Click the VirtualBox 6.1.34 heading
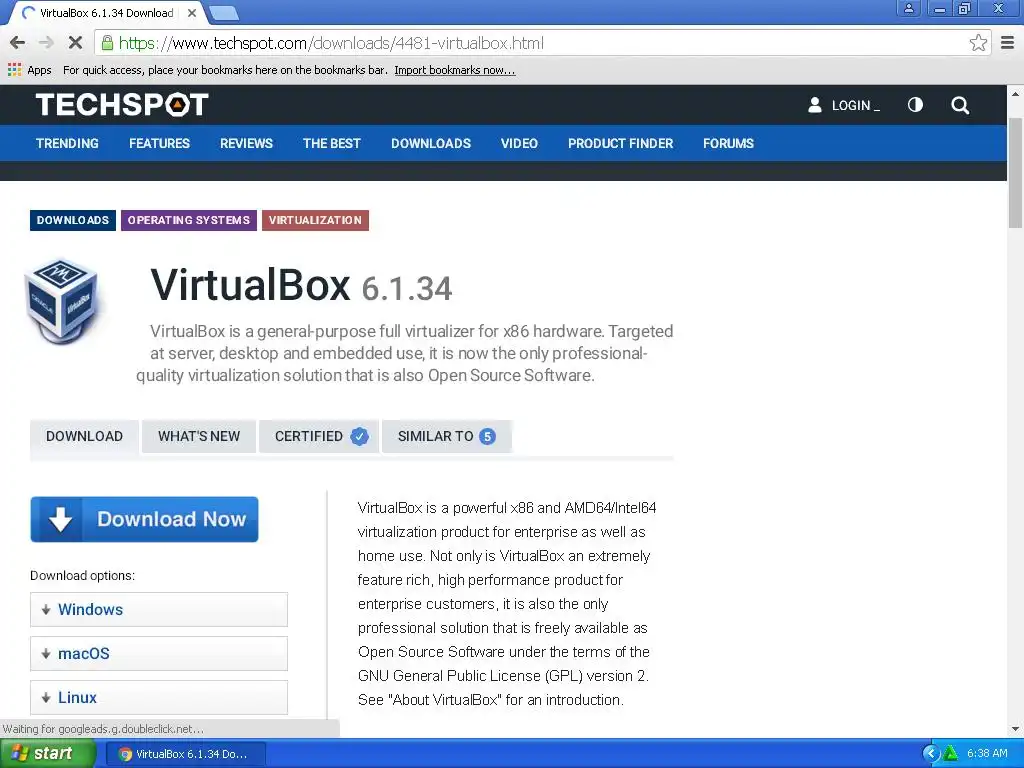1024x768 pixels. coord(301,285)
